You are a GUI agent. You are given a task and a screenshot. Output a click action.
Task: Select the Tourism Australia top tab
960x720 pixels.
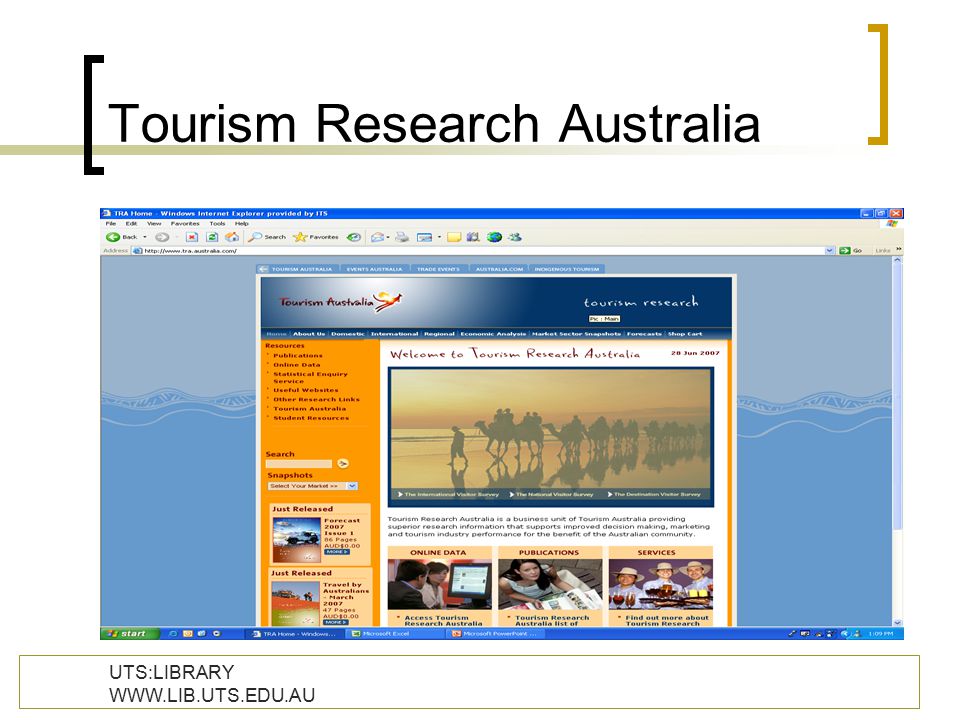pyautogui.click(x=302, y=269)
